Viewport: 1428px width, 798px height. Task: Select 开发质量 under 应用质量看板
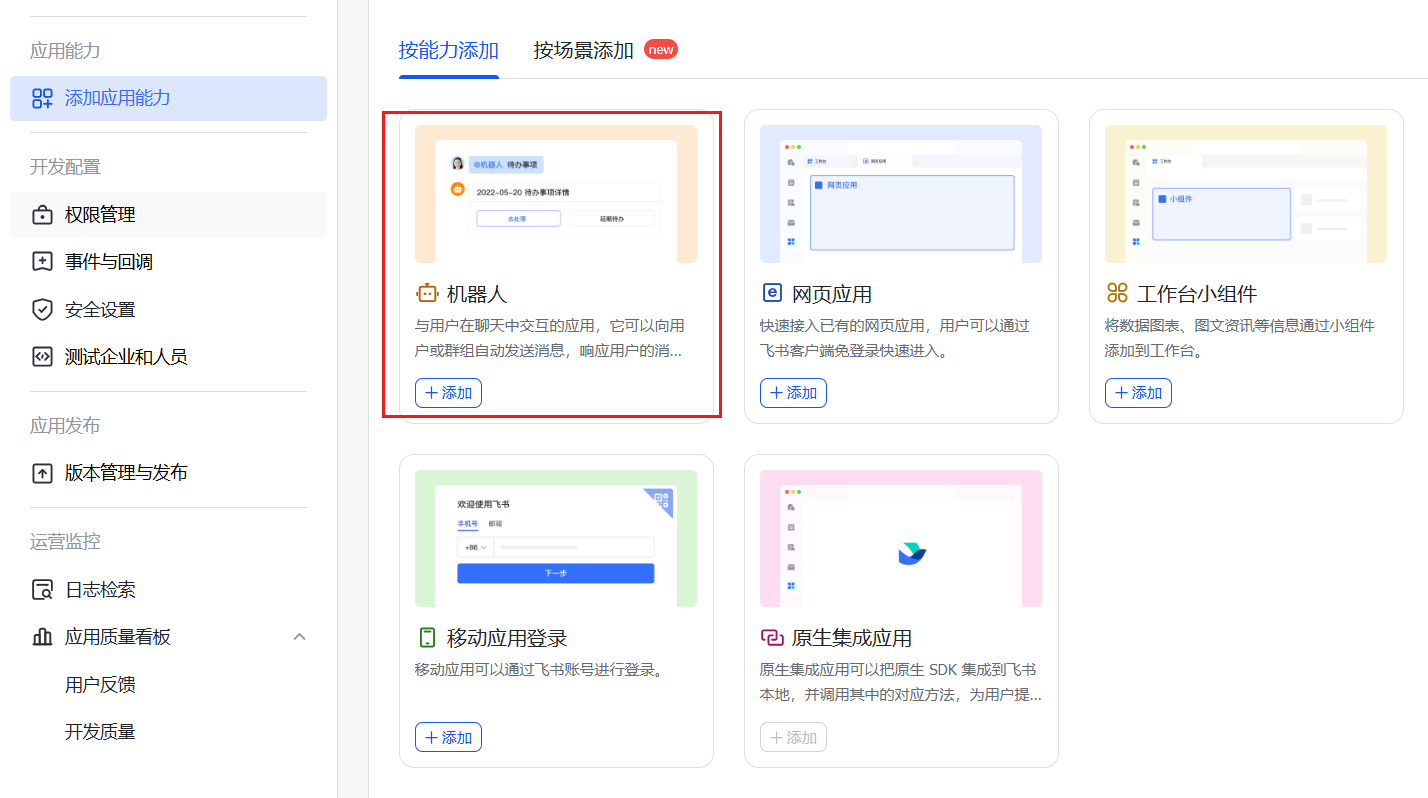(x=100, y=732)
